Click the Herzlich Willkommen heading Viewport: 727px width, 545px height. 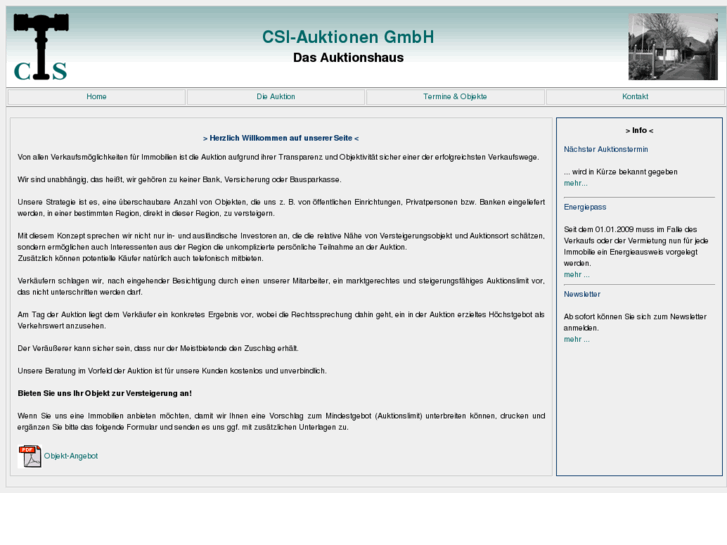(x=281, y=138)
